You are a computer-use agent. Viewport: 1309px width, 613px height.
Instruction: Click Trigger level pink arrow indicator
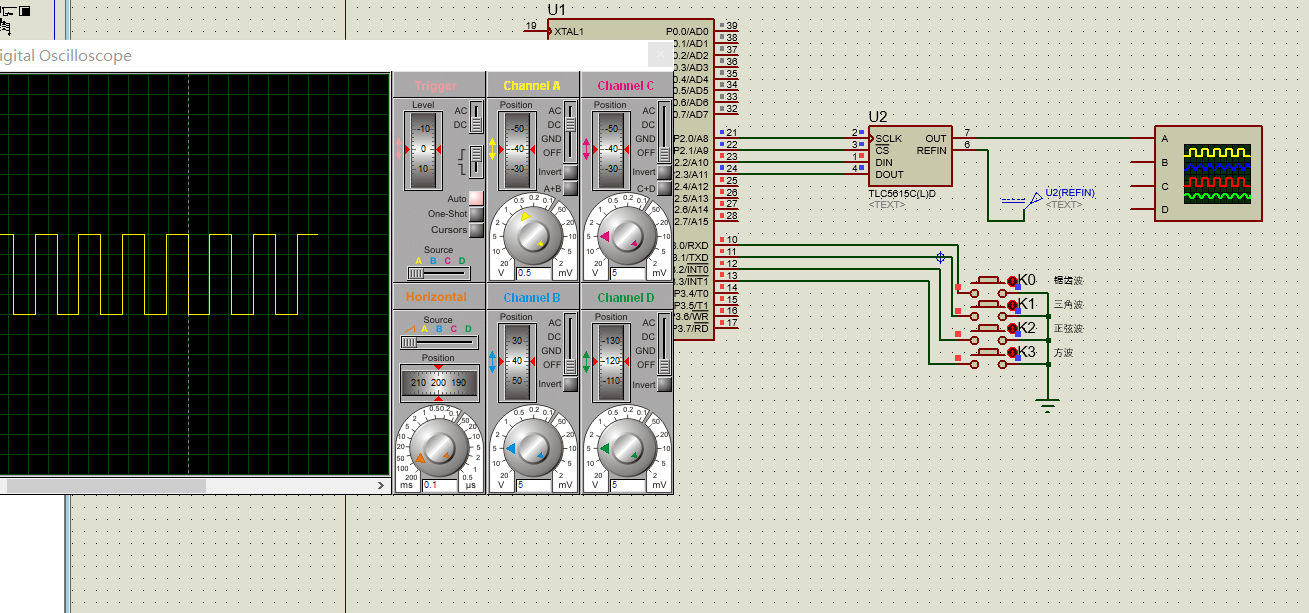399,149
